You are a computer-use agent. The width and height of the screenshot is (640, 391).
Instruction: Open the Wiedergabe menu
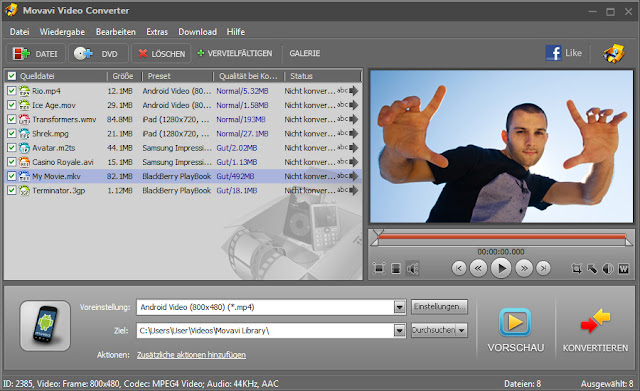(x=62, y=32)
